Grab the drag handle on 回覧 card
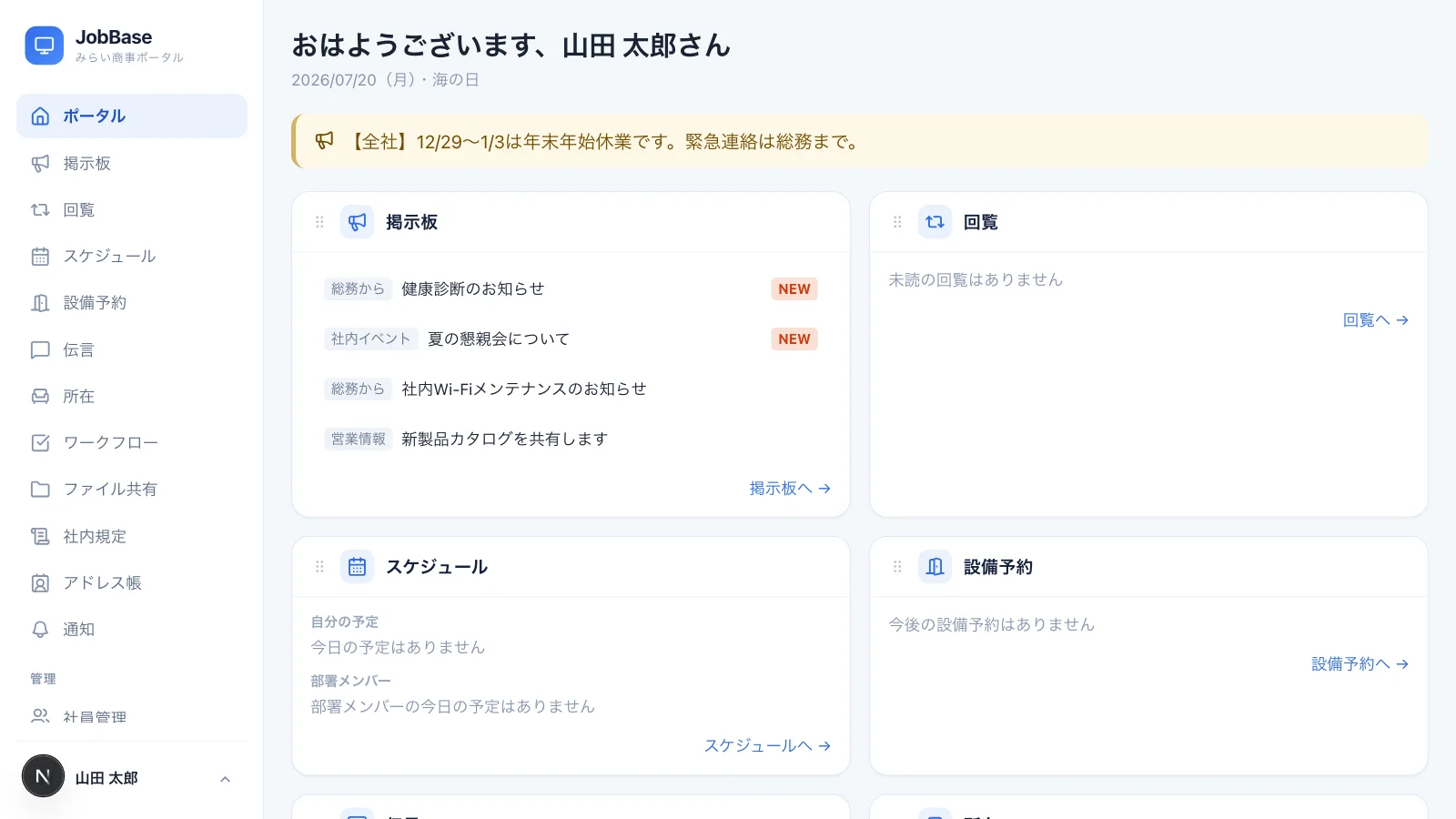1456x819 pixels. tap(897, 222)
